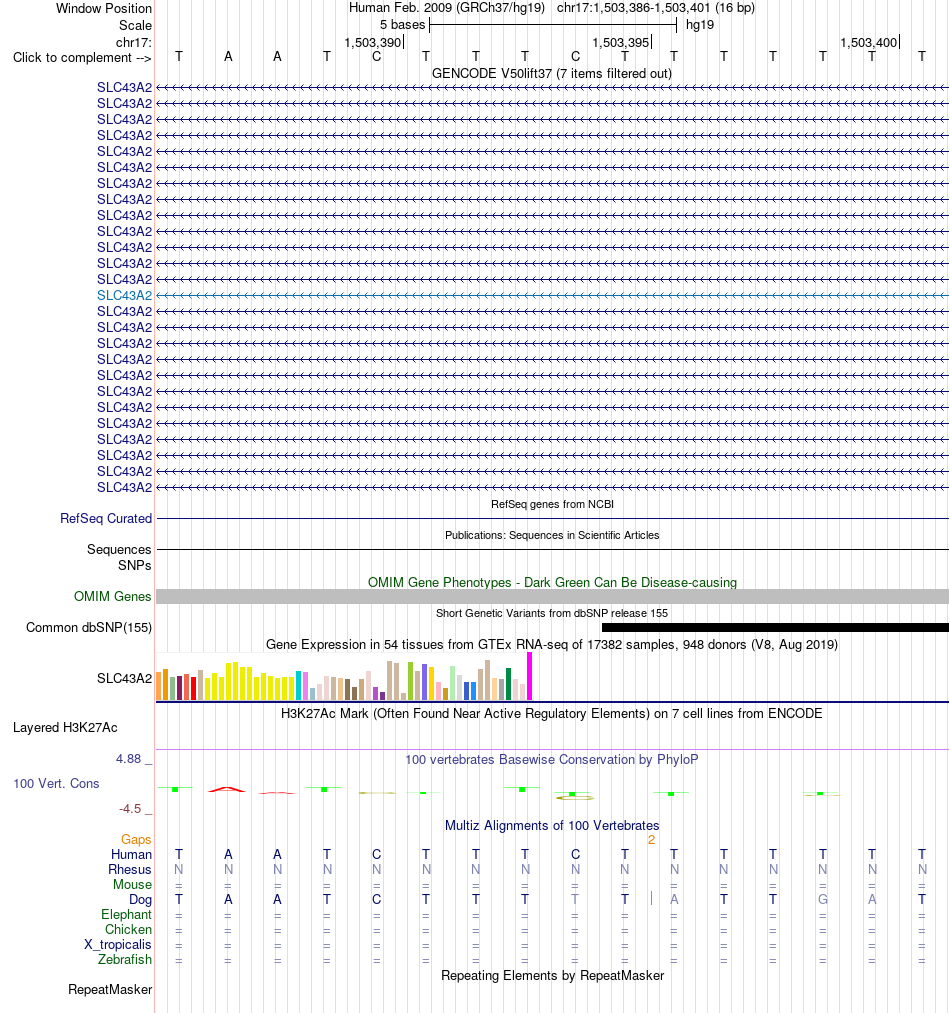Open 'Short Genetic Variants from dbSNP release 155' title
The width and height of the screenshot is (950, 1013).
point(552,613)
